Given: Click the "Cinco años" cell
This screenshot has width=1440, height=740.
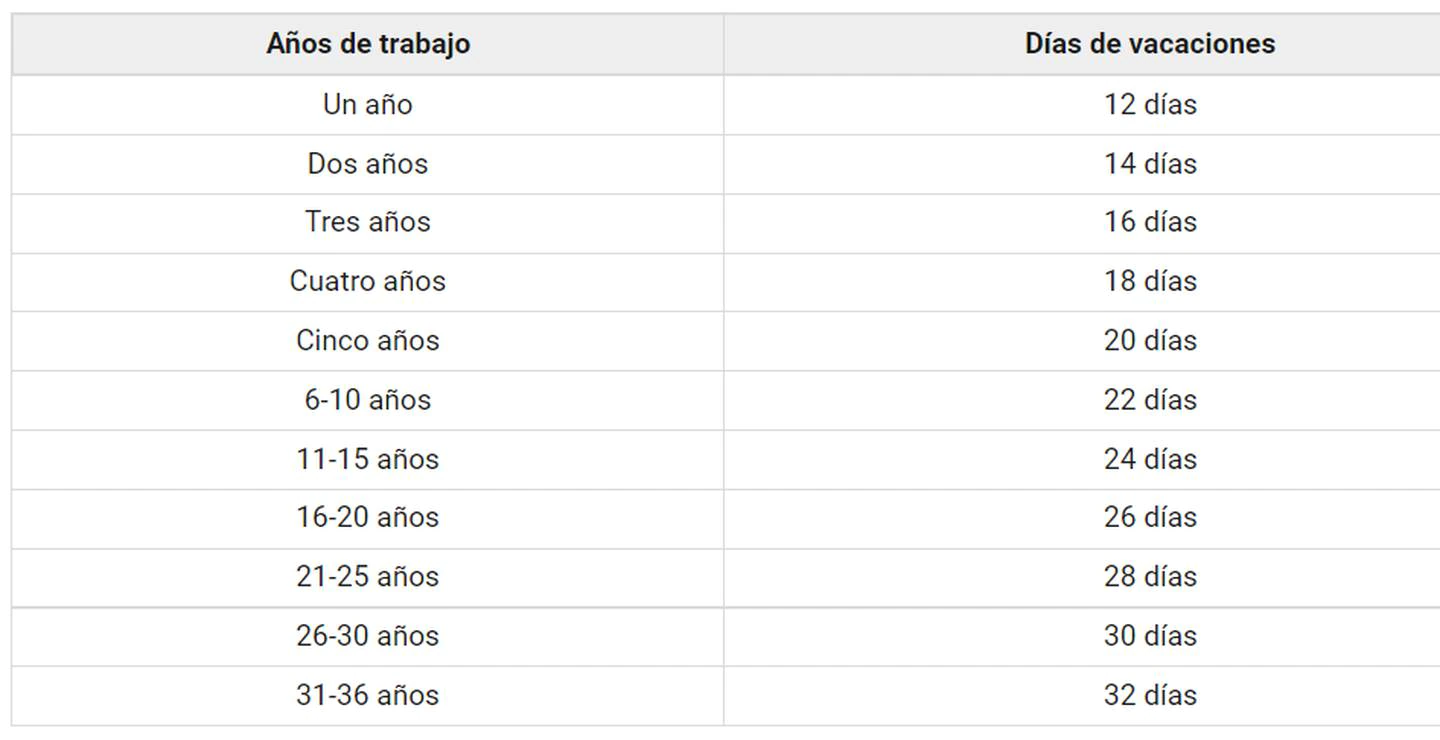Looking at the screenshot, I should point(368,340).
